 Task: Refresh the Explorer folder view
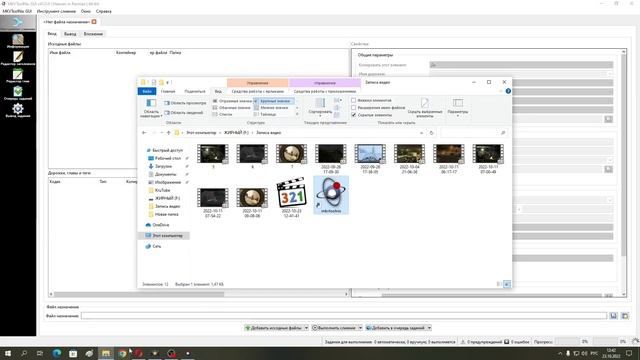431,133
